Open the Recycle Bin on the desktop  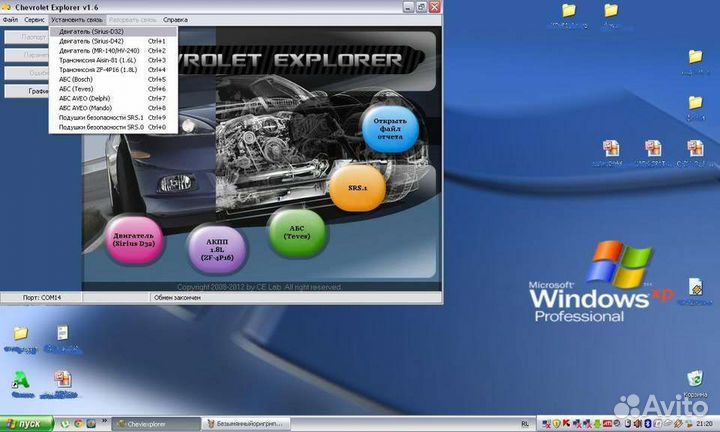coord(693,380)
